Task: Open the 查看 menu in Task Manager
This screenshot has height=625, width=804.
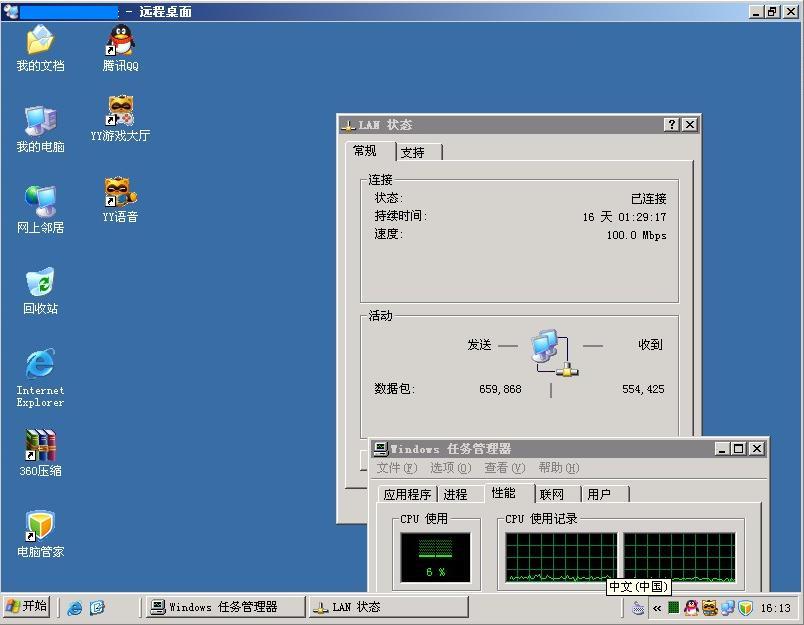Action: click(x=504, y=468)
